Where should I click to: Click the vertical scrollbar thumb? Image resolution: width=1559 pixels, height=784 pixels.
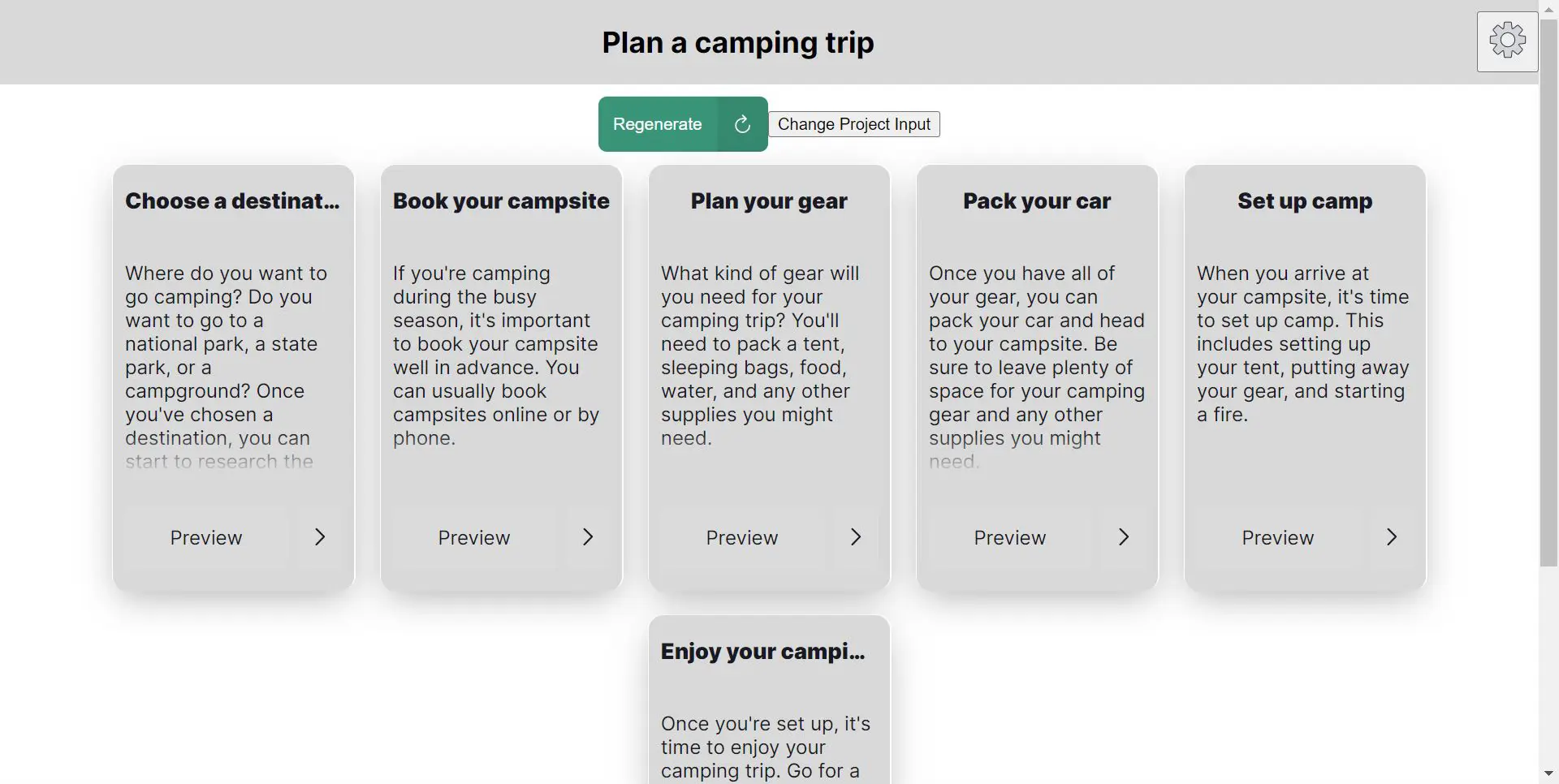(x=1548, y=292)
